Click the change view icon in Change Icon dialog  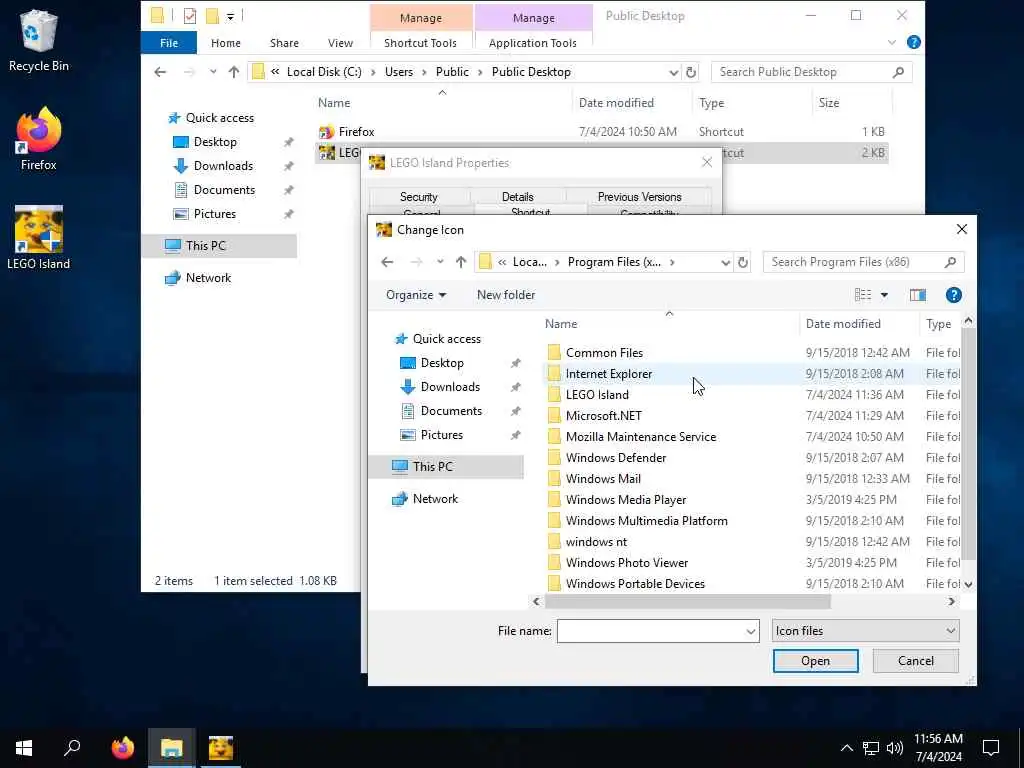[863, 295]
